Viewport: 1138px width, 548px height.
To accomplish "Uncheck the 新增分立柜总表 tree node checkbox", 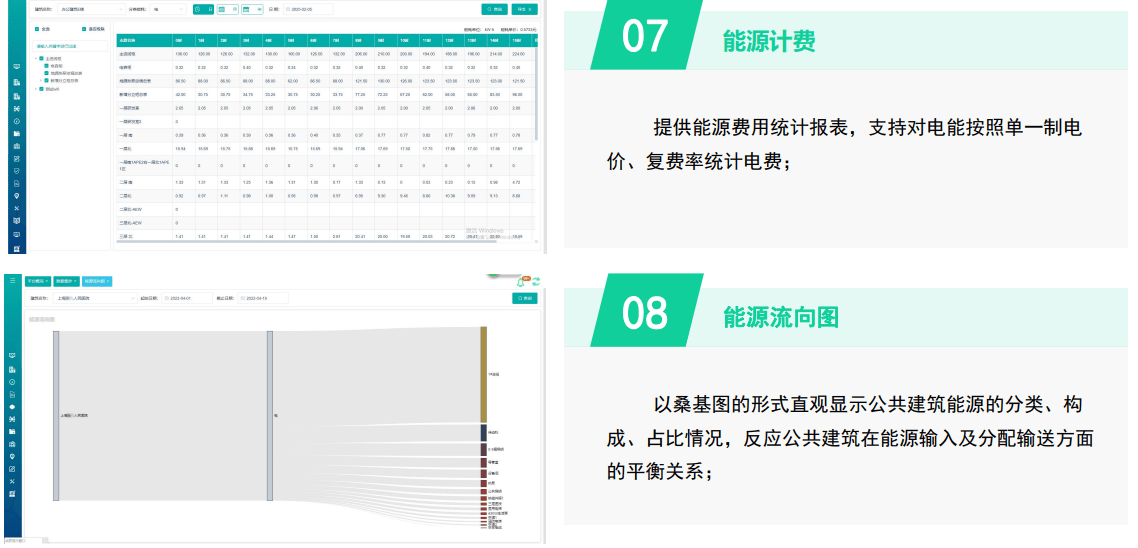I will pyautogui.click(x=46, y=81).
